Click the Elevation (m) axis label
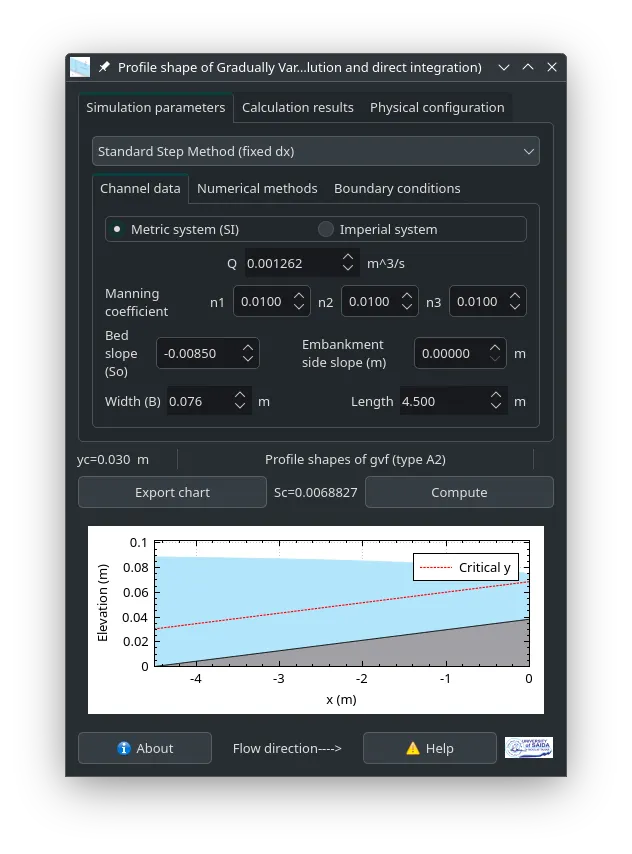Viewport: 632px width, 854px height. (x=102, y=603)
